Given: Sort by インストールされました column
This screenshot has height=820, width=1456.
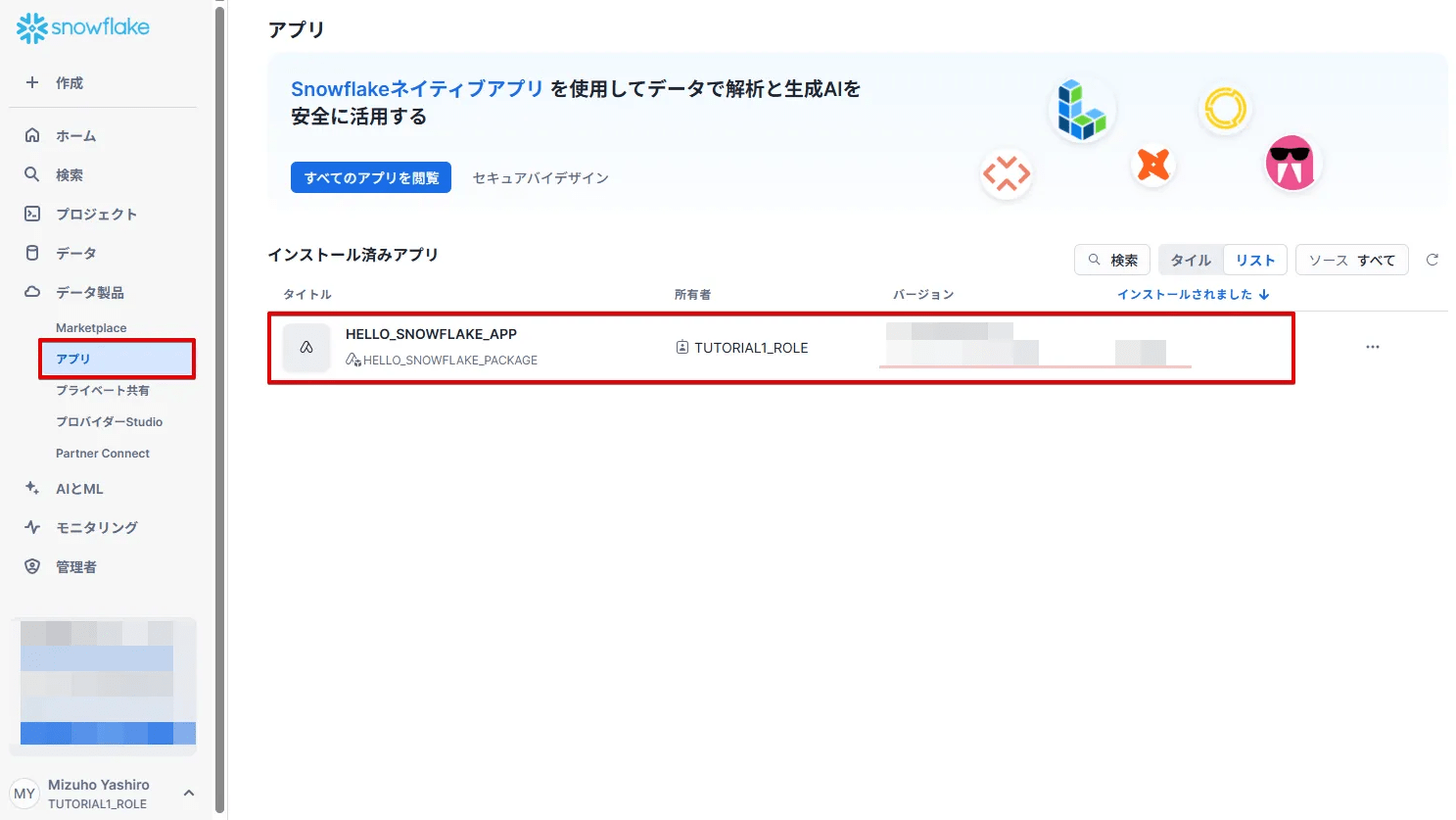Looking at the screenshot, I should click(1194, 294).
